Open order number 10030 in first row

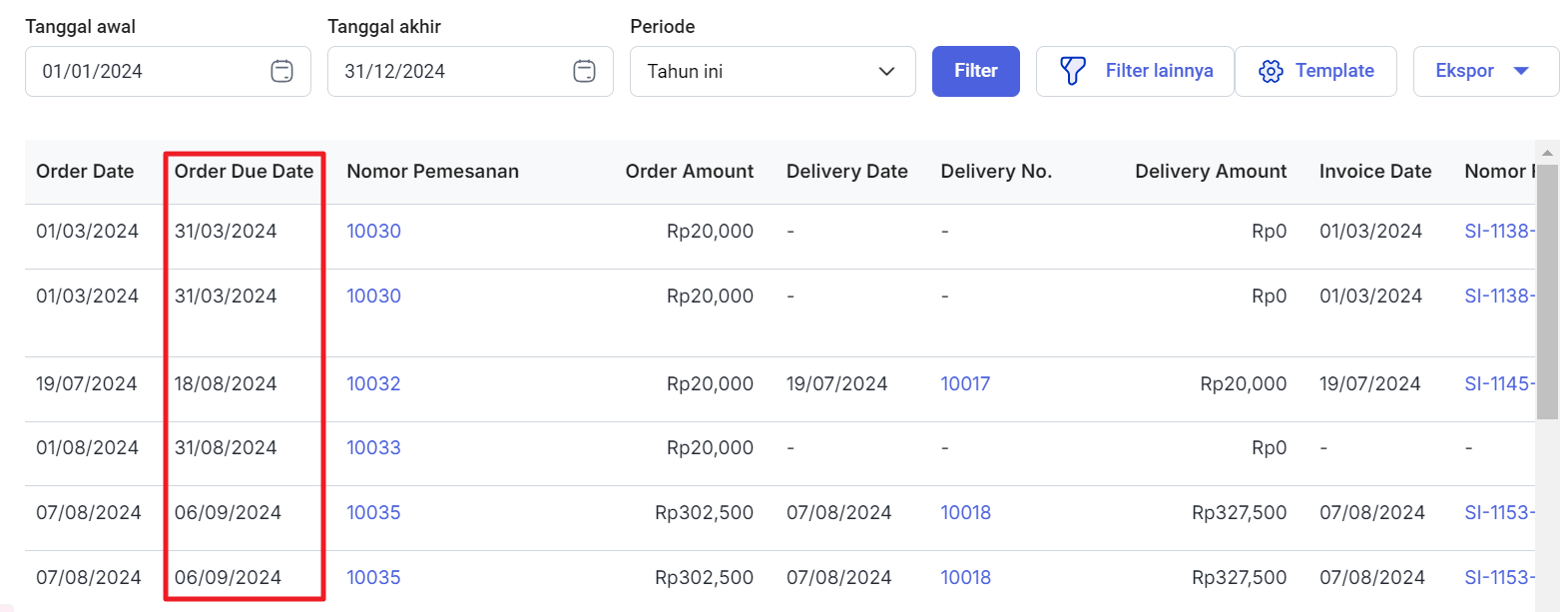(x=373, y=231)
